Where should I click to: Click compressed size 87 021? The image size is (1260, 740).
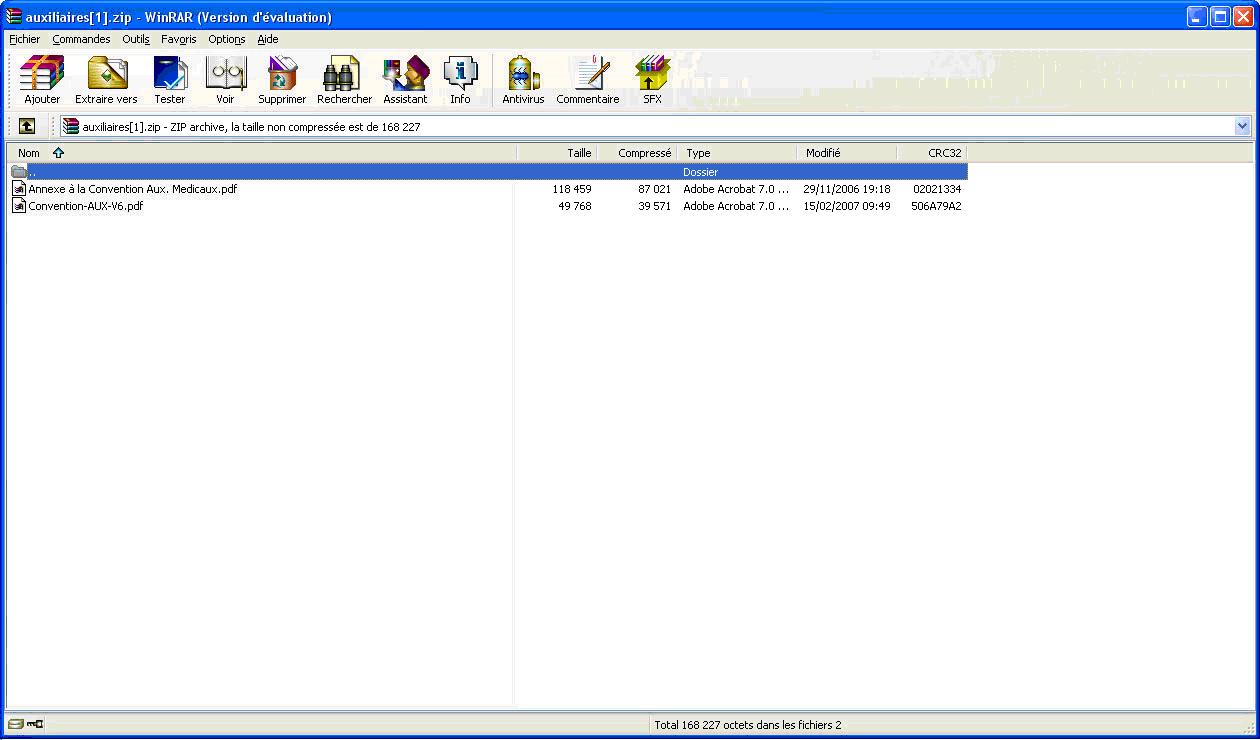(655, 189)
